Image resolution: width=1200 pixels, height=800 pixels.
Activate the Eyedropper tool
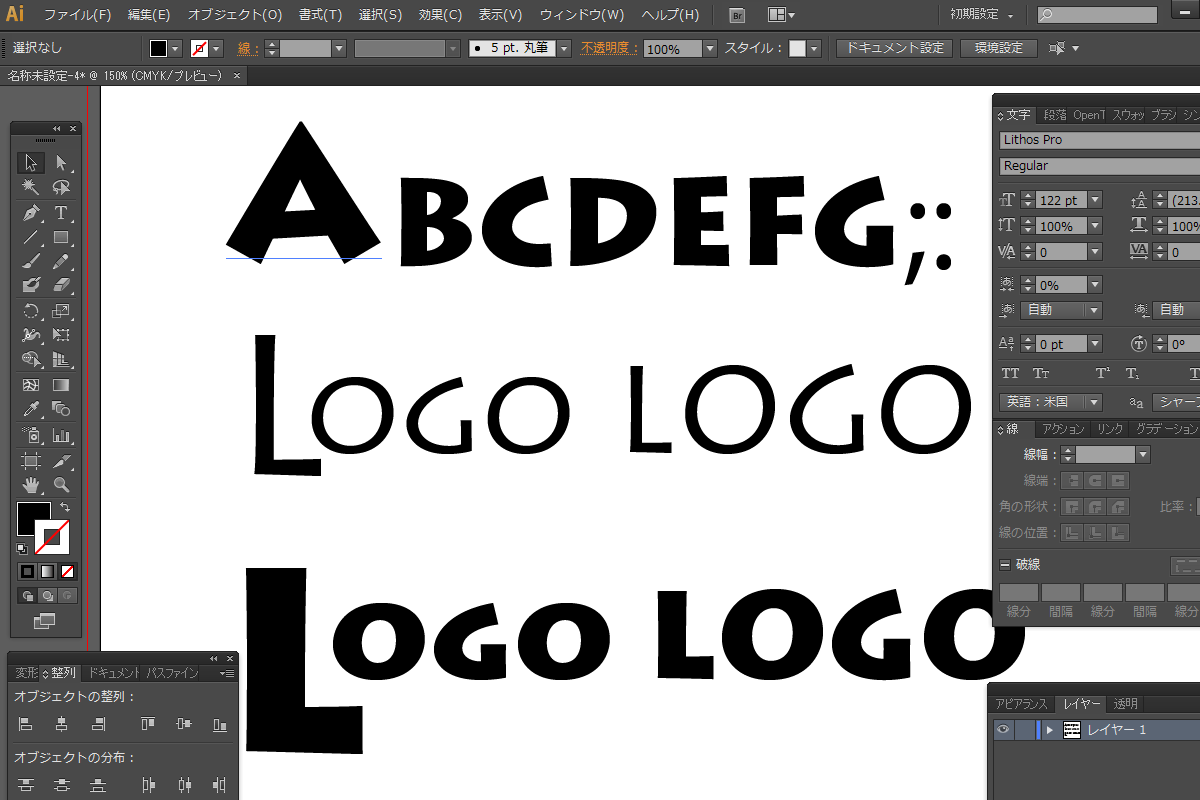(x=31, y=409)
